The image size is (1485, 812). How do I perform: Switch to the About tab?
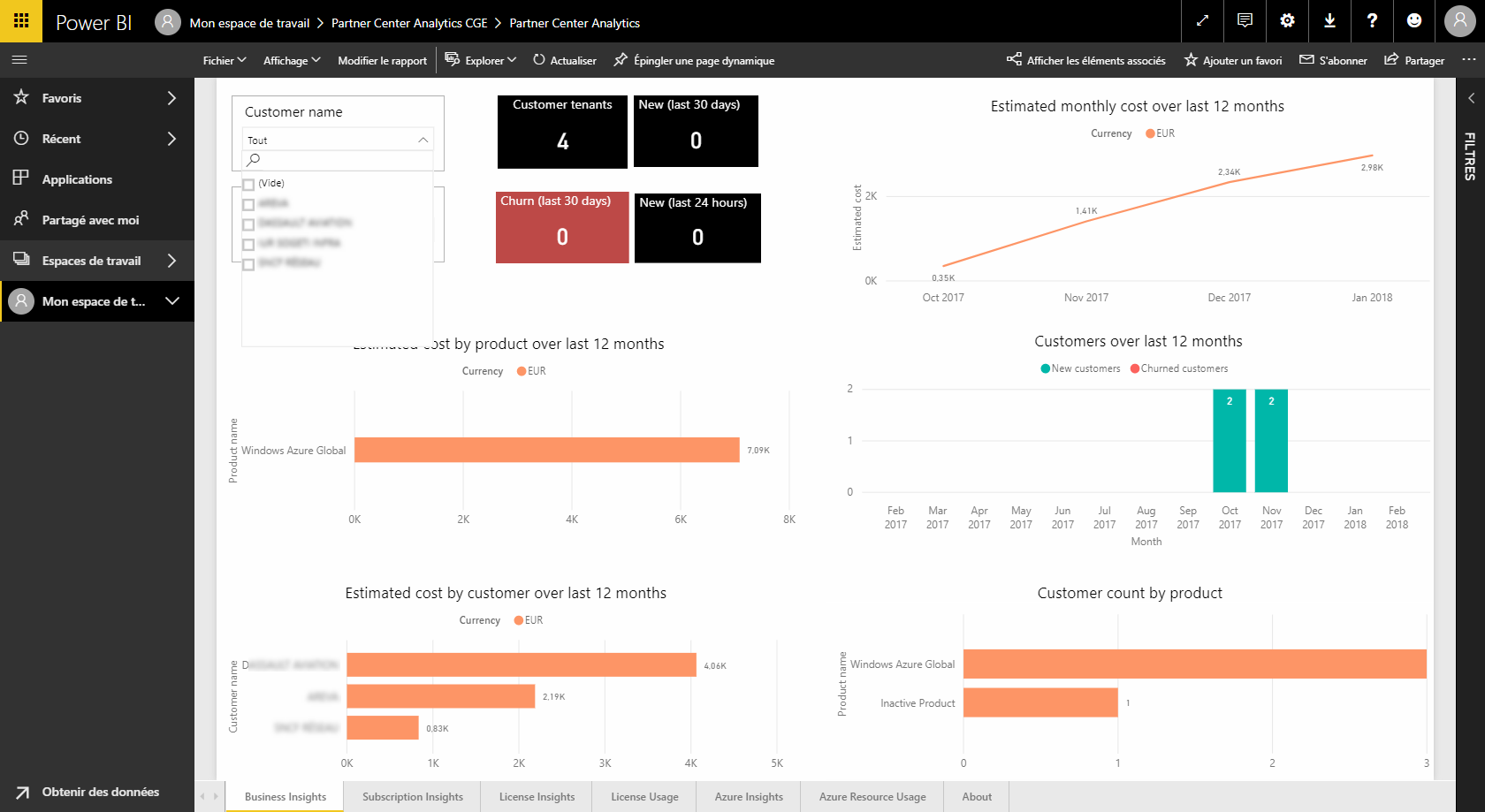[977, 796]
